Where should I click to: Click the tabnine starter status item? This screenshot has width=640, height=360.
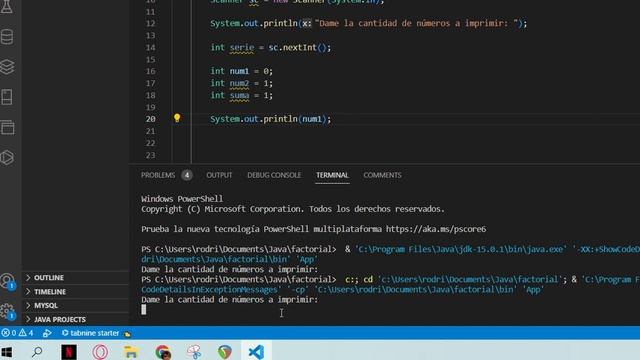90,333
